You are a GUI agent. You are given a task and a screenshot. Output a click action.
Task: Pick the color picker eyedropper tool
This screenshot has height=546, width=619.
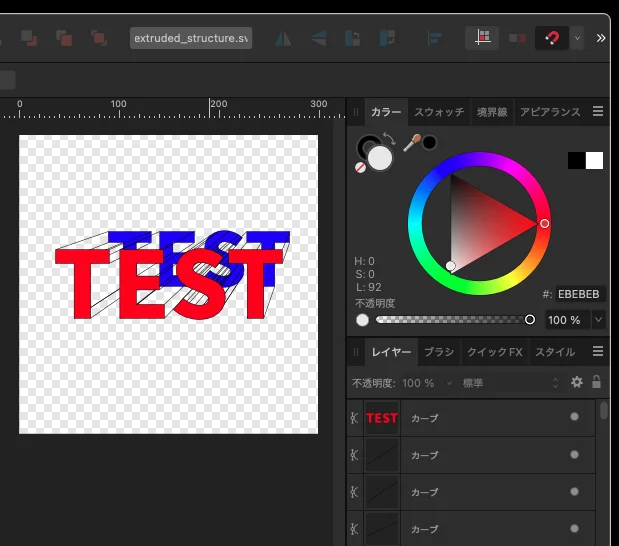coord(412,143)
